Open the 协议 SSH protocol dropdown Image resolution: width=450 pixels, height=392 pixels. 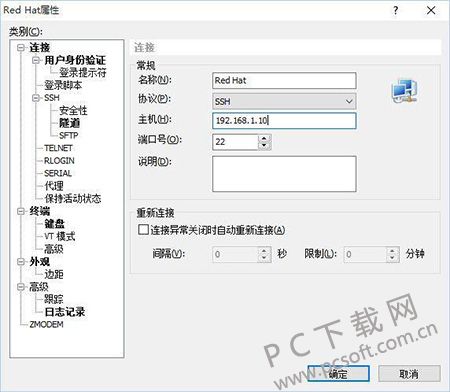point(284,101)
